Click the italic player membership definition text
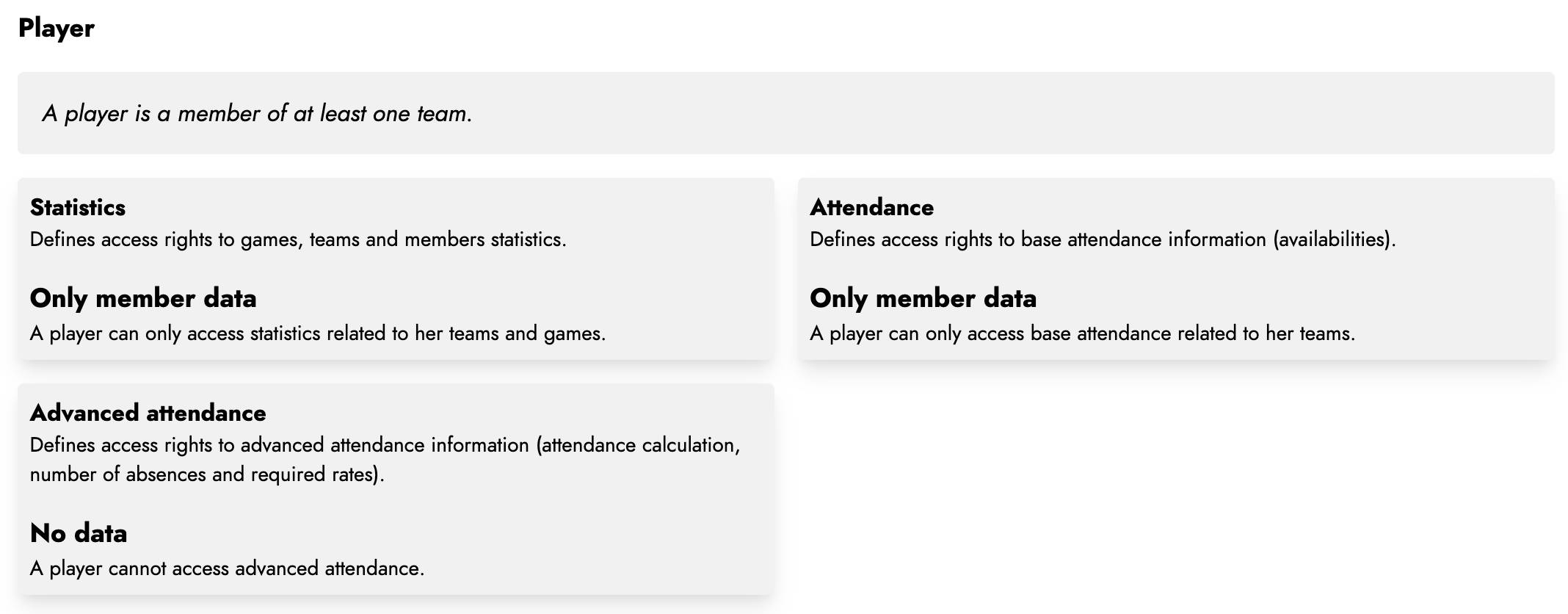 click(x=257, y=114)
